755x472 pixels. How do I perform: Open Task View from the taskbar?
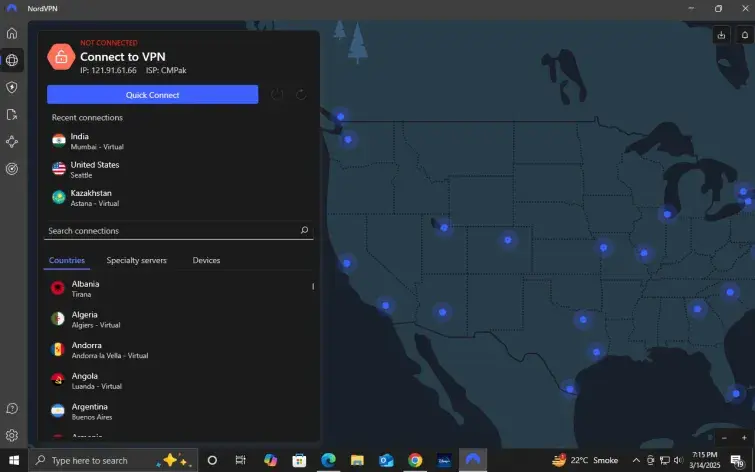(x=240, y=460)
